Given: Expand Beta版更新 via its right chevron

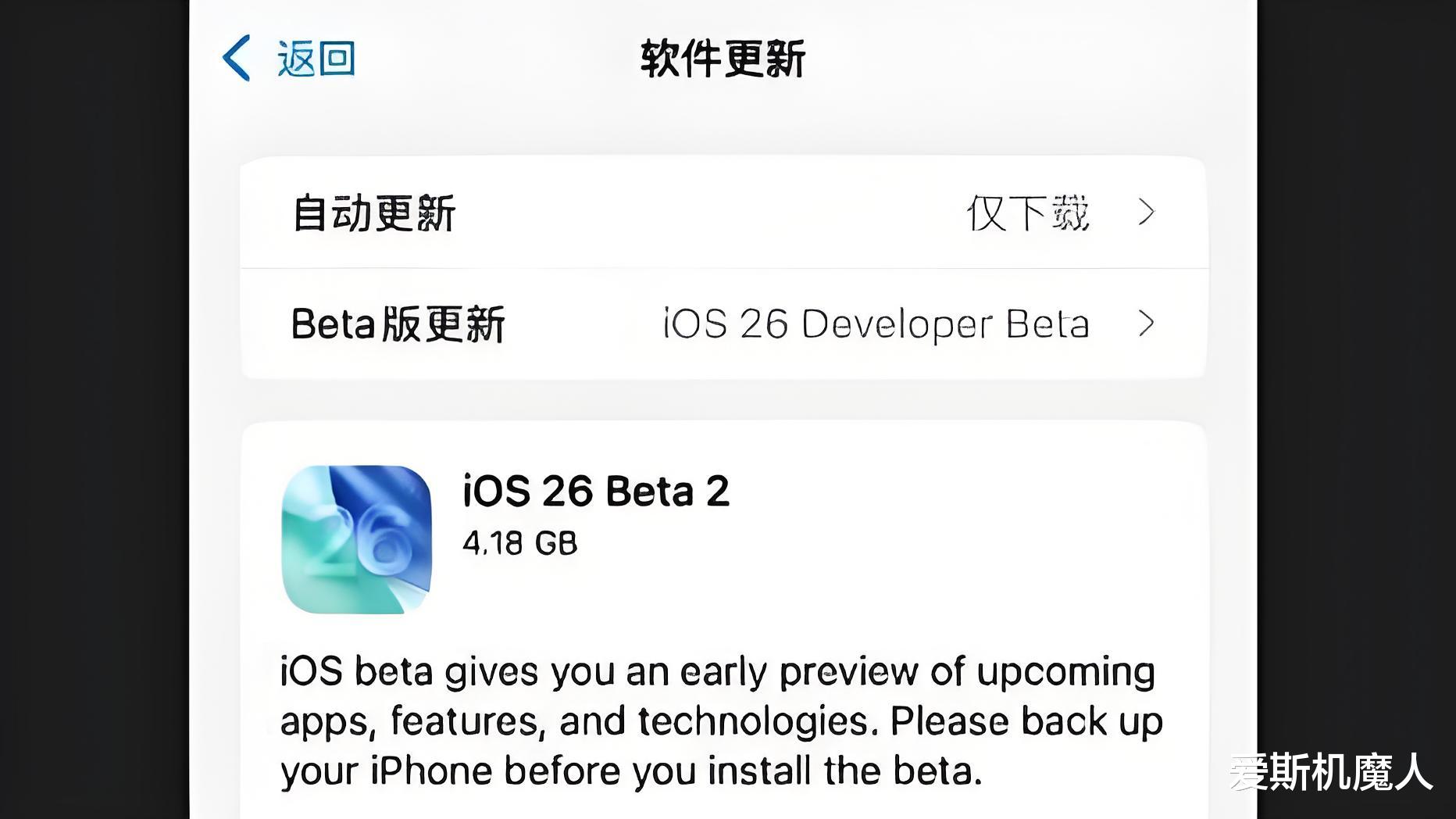Looking at the screenshot, I should coord(1146,324).
